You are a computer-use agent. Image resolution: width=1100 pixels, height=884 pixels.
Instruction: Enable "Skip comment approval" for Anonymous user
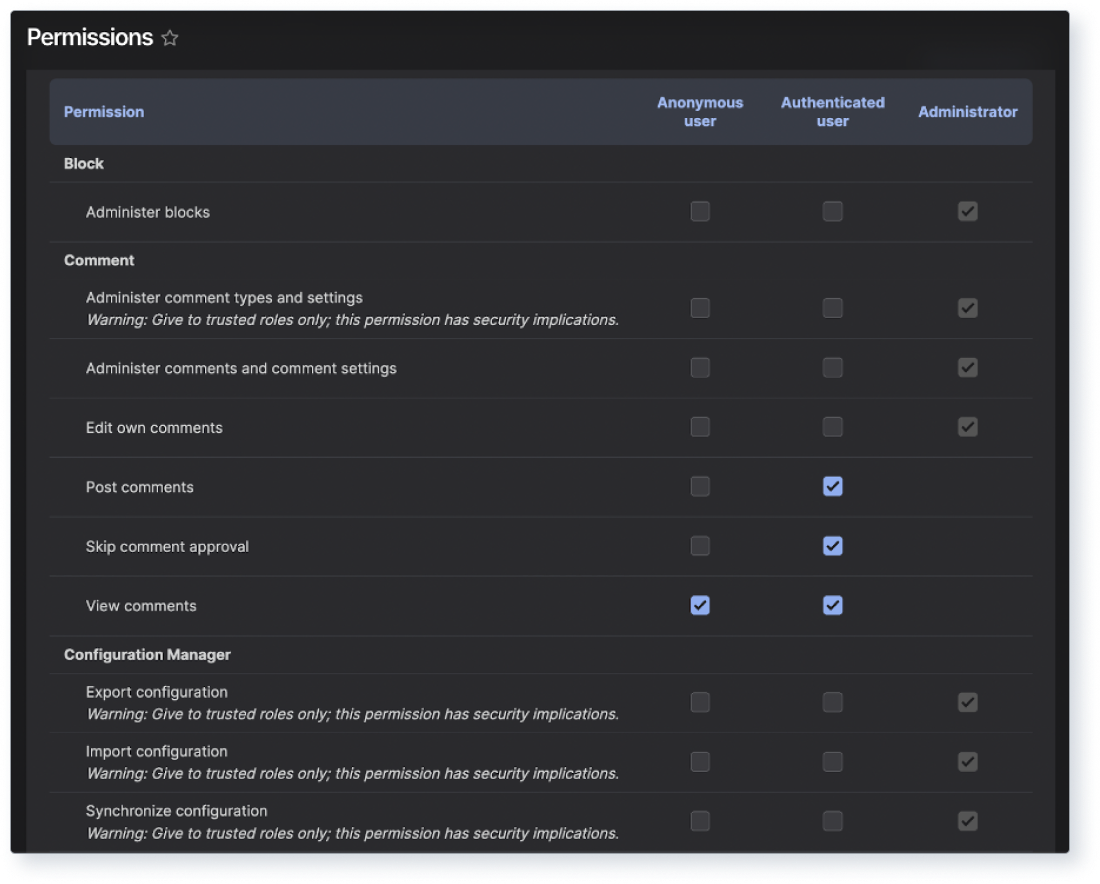700,546
